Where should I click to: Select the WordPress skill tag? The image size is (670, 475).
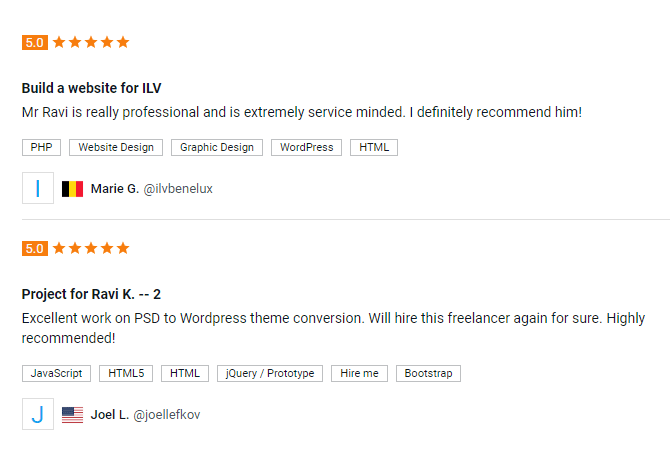[306, 147]
